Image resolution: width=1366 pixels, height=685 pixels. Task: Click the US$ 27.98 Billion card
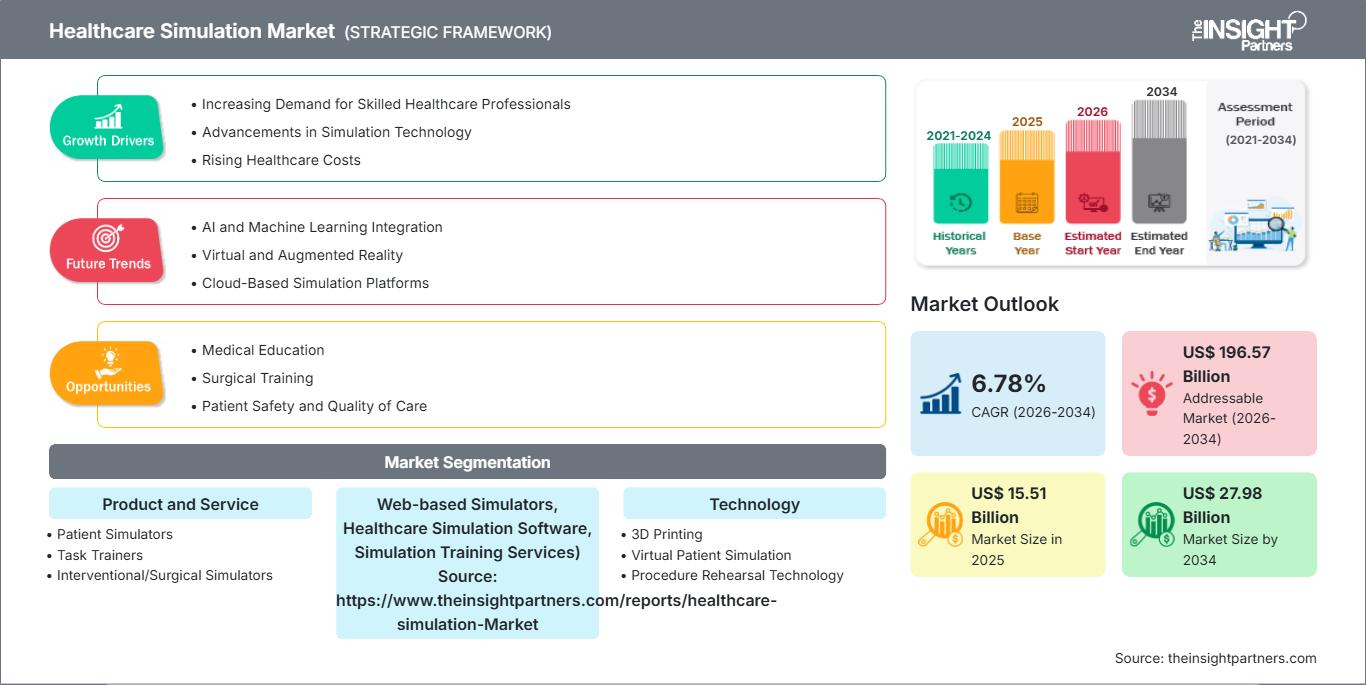[1219, 525]
